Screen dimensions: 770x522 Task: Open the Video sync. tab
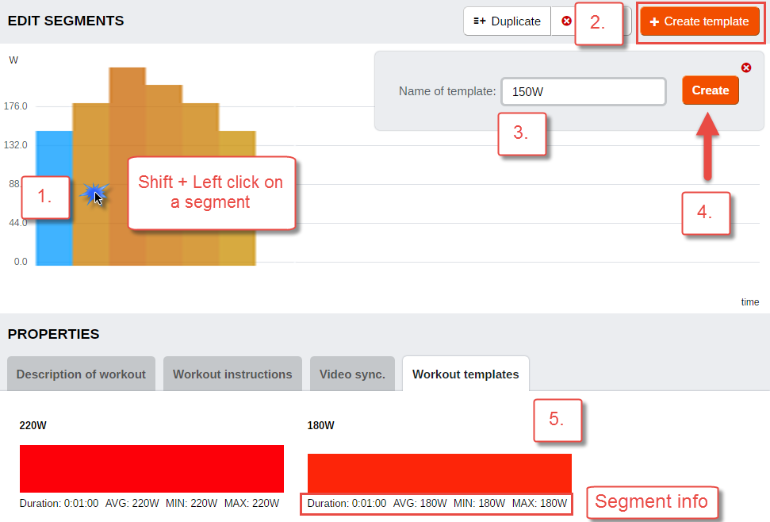coord(352,374)
